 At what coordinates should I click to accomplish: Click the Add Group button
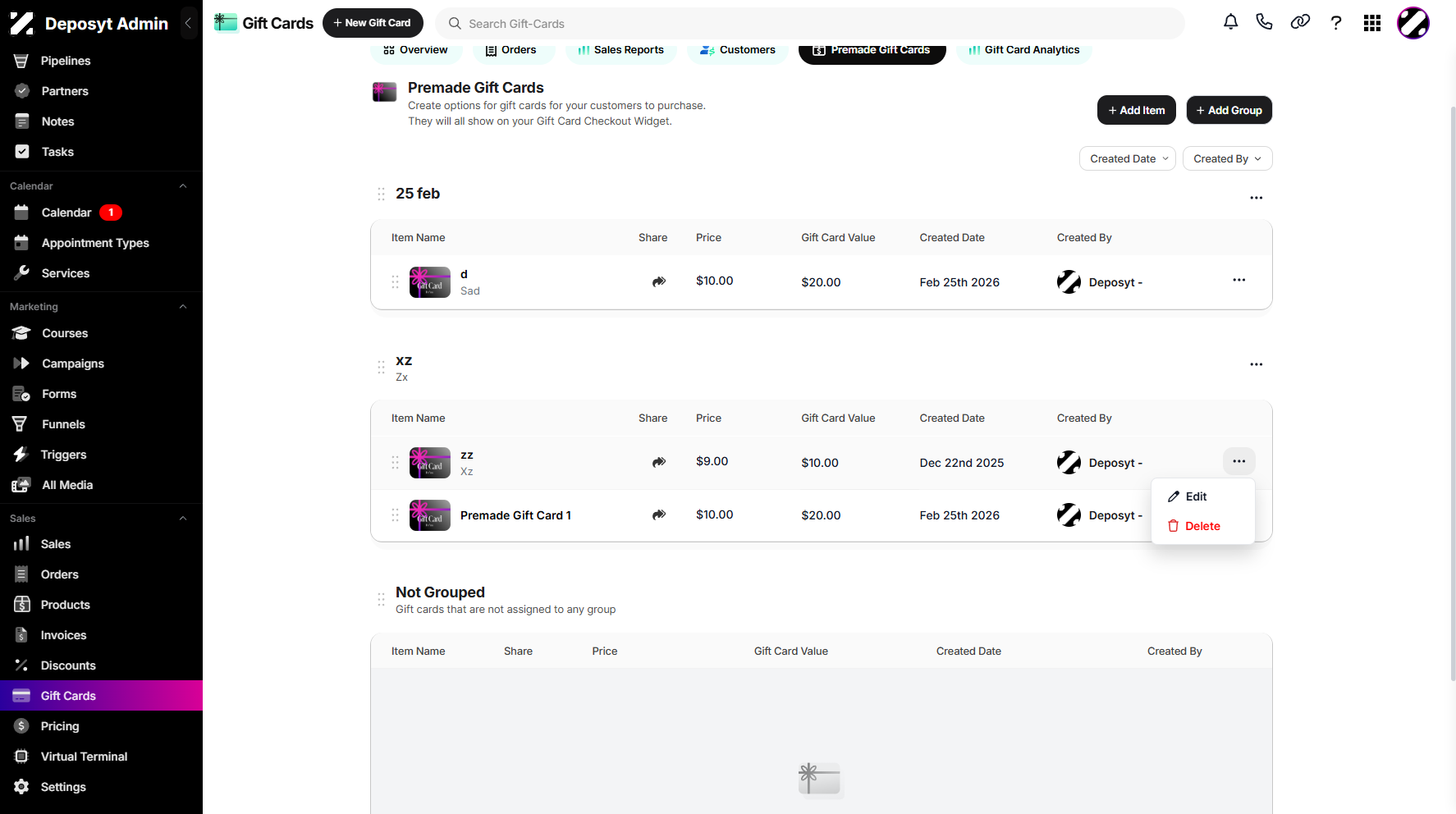tap(1229, 110)
